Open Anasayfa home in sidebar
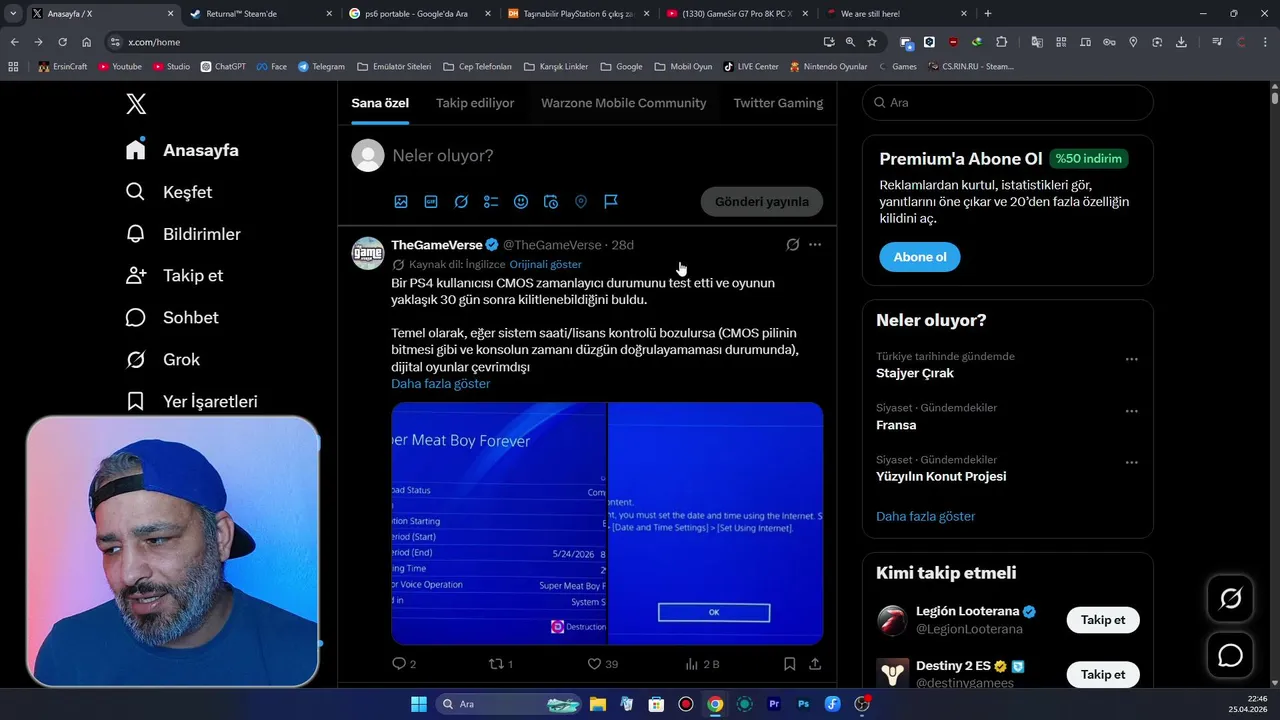 coord(182,150)
